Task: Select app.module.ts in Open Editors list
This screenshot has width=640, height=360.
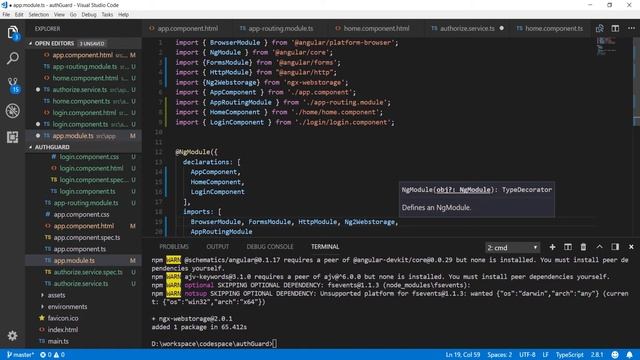Action: [x=84, y=136]
